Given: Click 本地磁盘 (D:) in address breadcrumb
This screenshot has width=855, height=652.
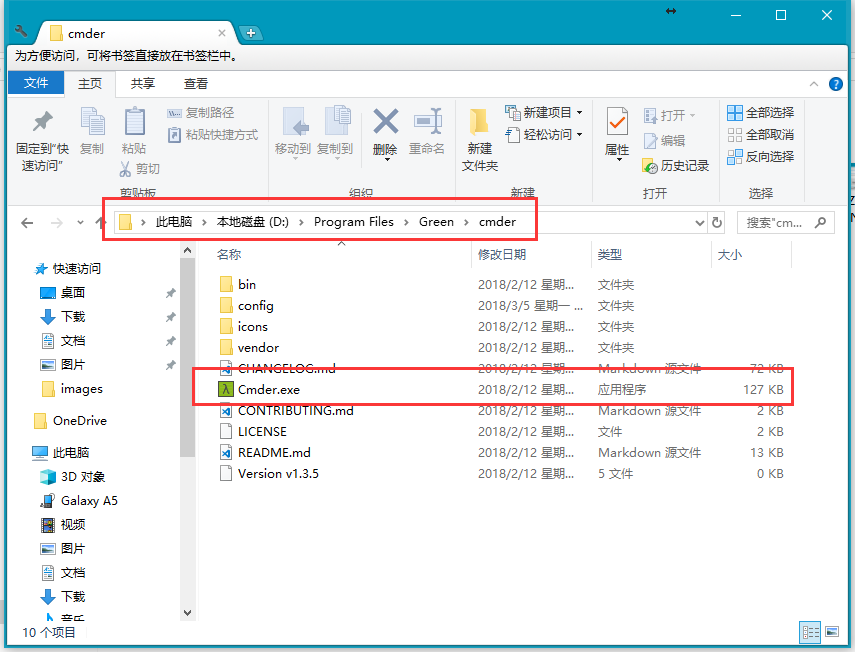Looking at the screenshot, I should point(252,222).
